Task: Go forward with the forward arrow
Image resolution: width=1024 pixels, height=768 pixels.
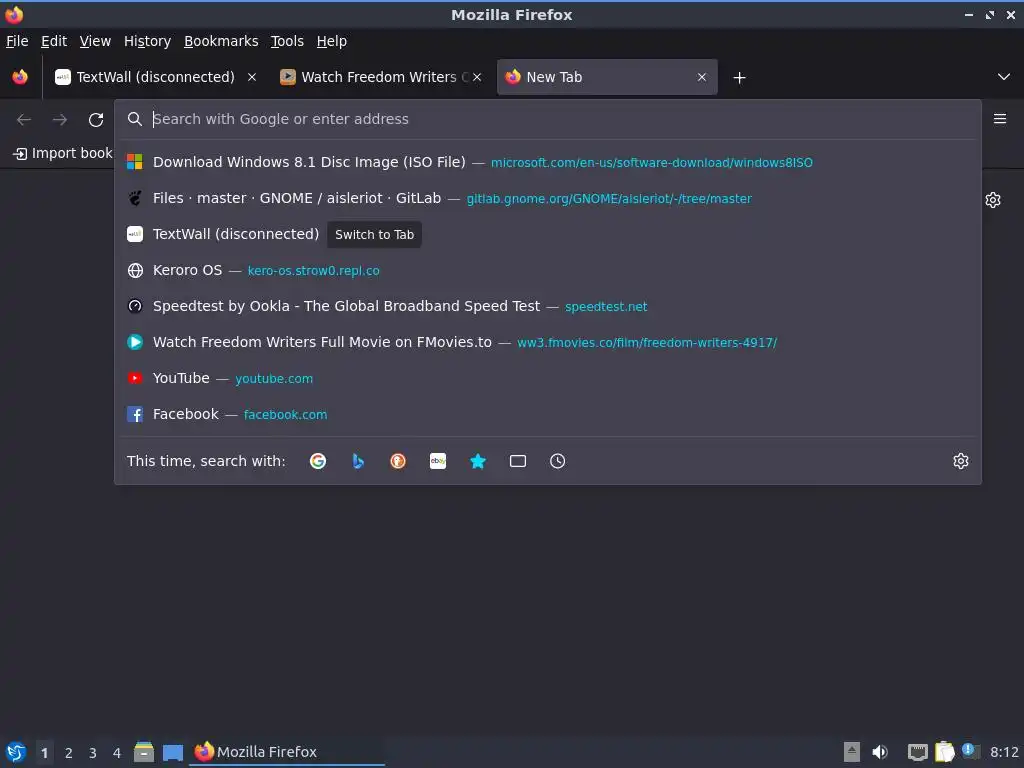Action: pyautogui.click(x=60, y=120)
